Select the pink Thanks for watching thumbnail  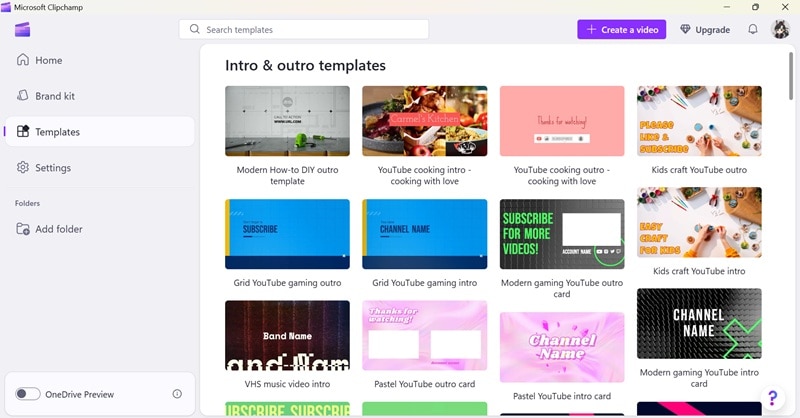tap(562, 121)
